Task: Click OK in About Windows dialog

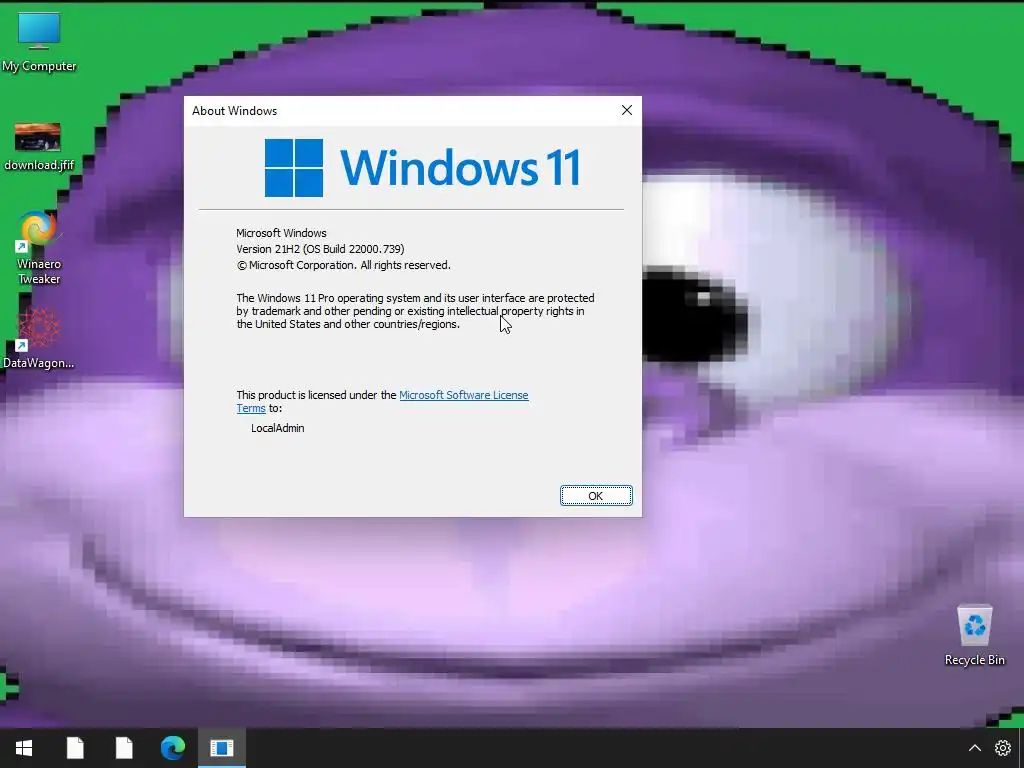Action: click(x=596, y=496)
